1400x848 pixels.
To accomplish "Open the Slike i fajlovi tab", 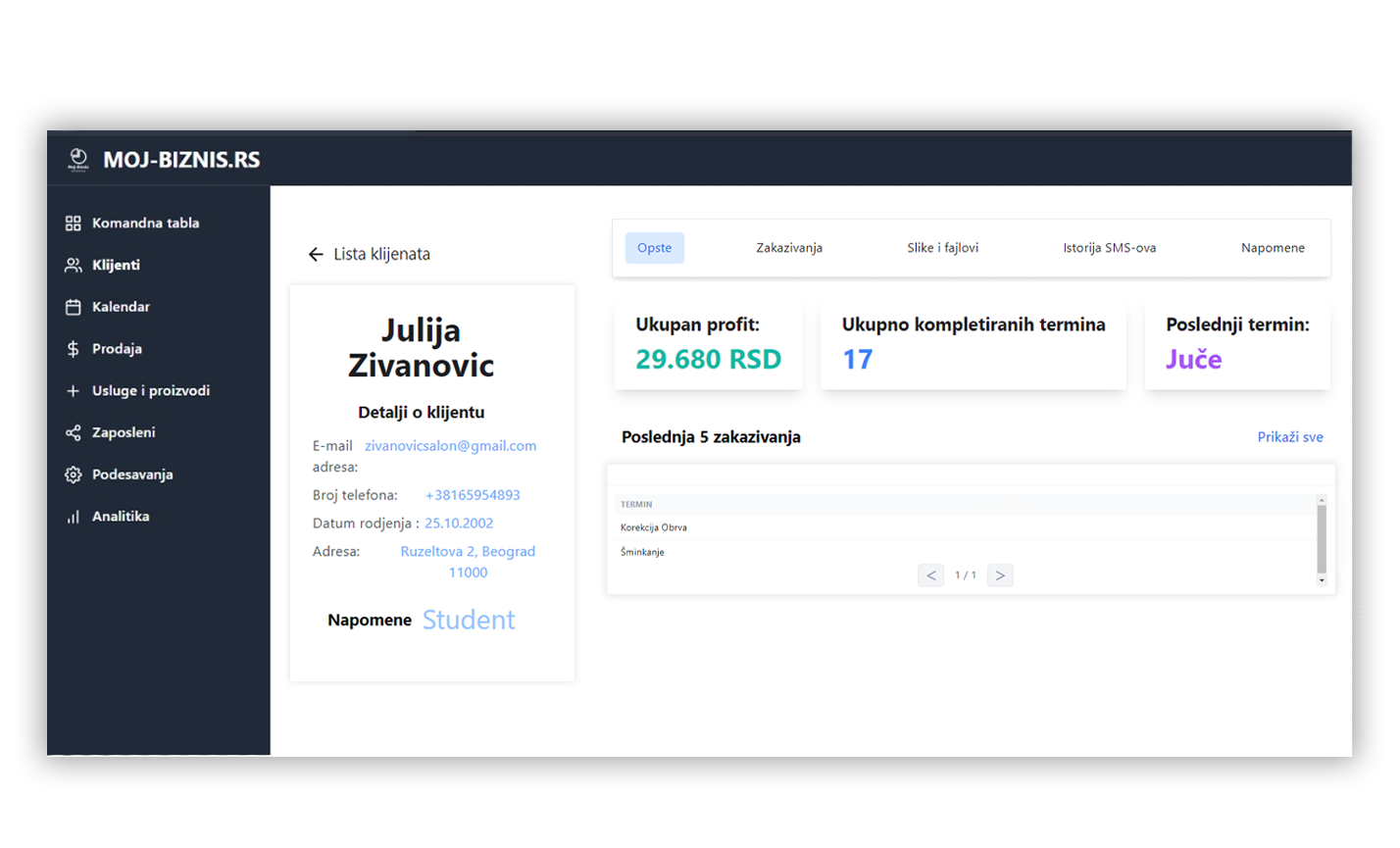I will point(942,248).
